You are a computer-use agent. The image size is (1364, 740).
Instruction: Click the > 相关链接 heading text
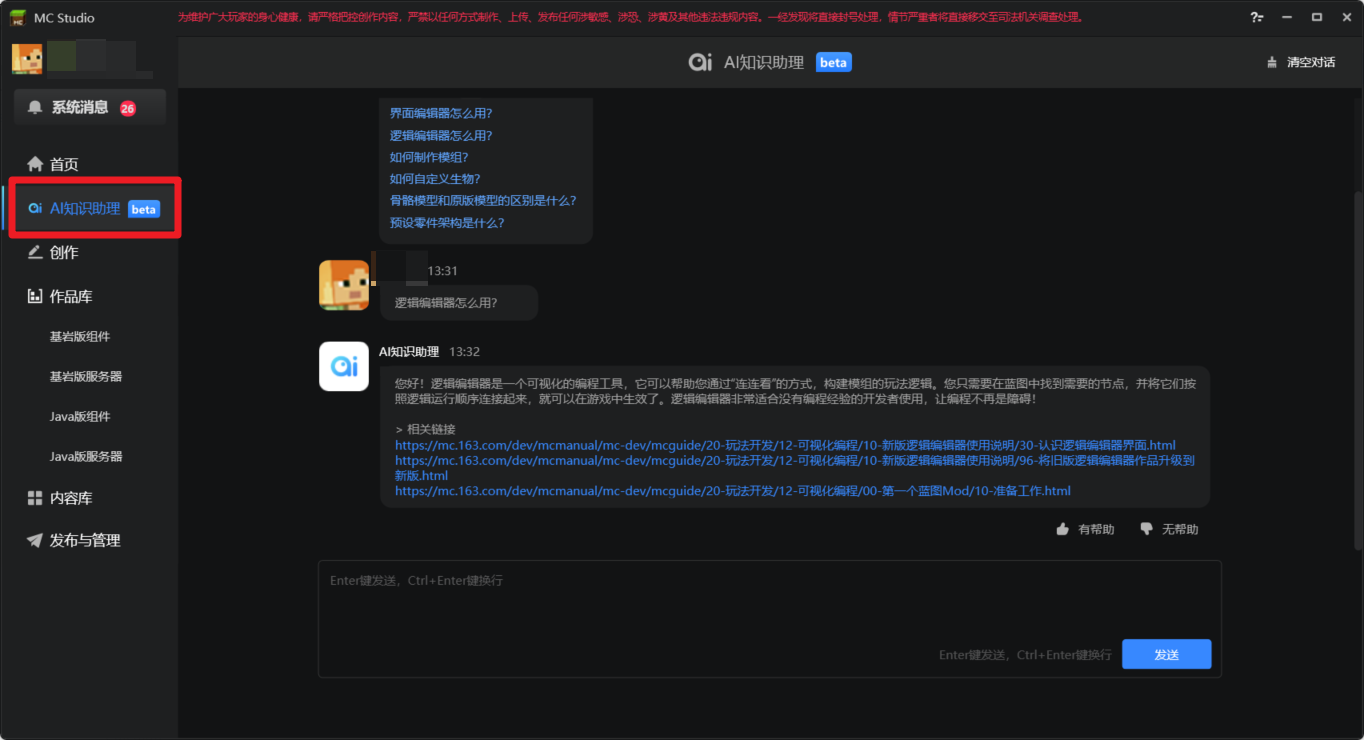point(425,429)
